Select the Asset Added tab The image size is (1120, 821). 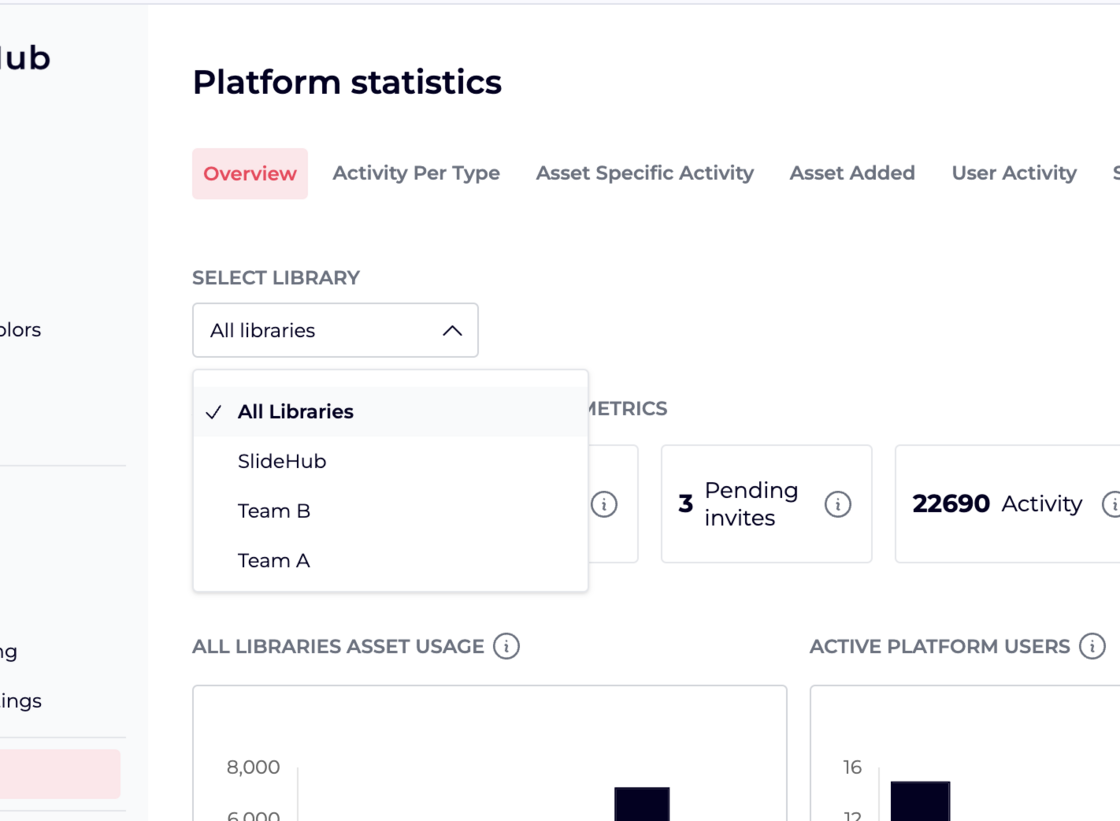(x=852, y=173)
